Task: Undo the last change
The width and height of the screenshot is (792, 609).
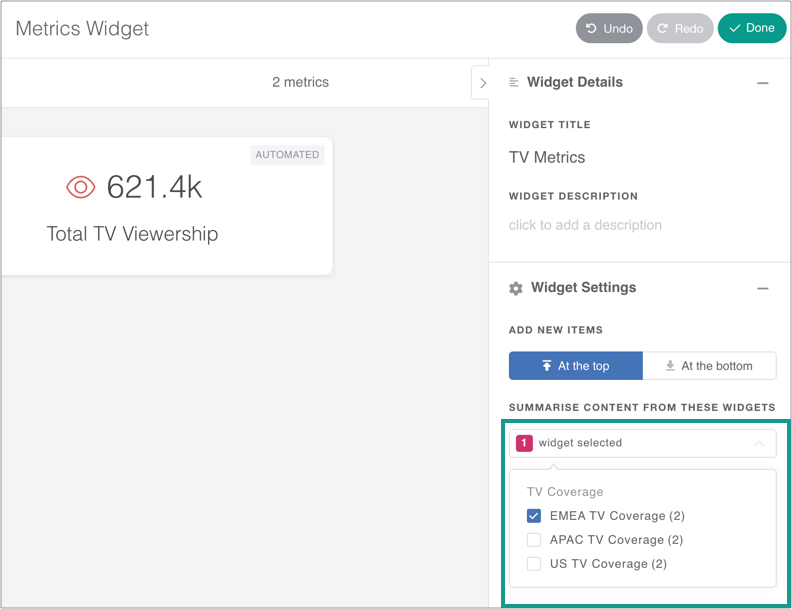Action: point(609,28)
